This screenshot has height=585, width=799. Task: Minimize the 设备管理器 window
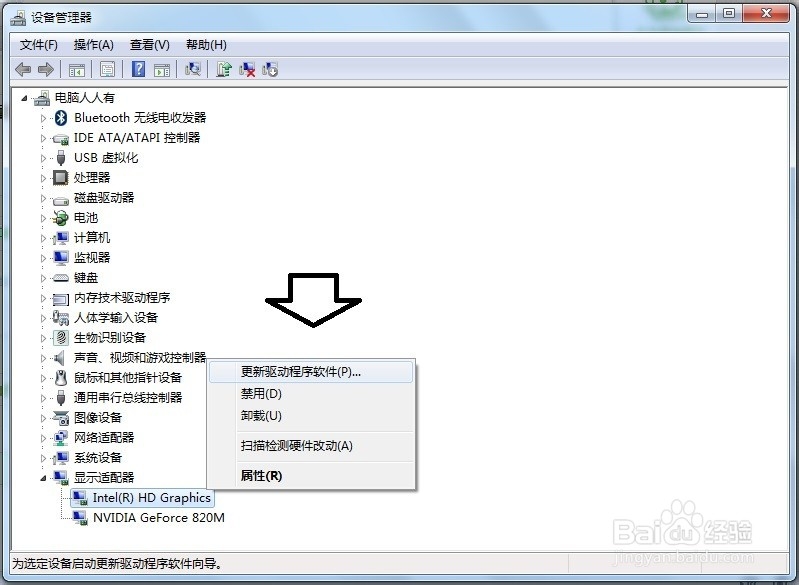coord(702,13)
